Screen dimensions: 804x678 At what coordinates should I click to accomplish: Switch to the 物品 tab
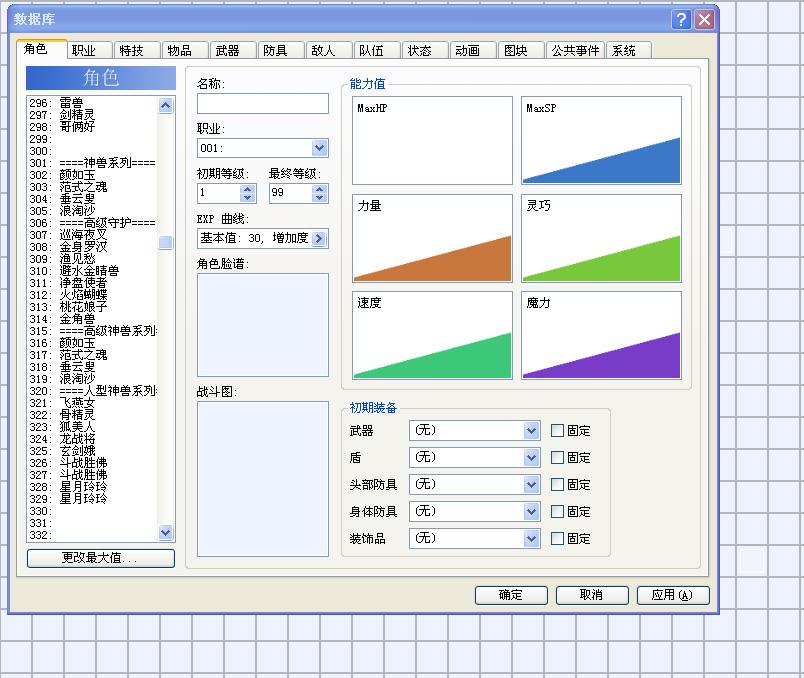click(x=185, y=50)
